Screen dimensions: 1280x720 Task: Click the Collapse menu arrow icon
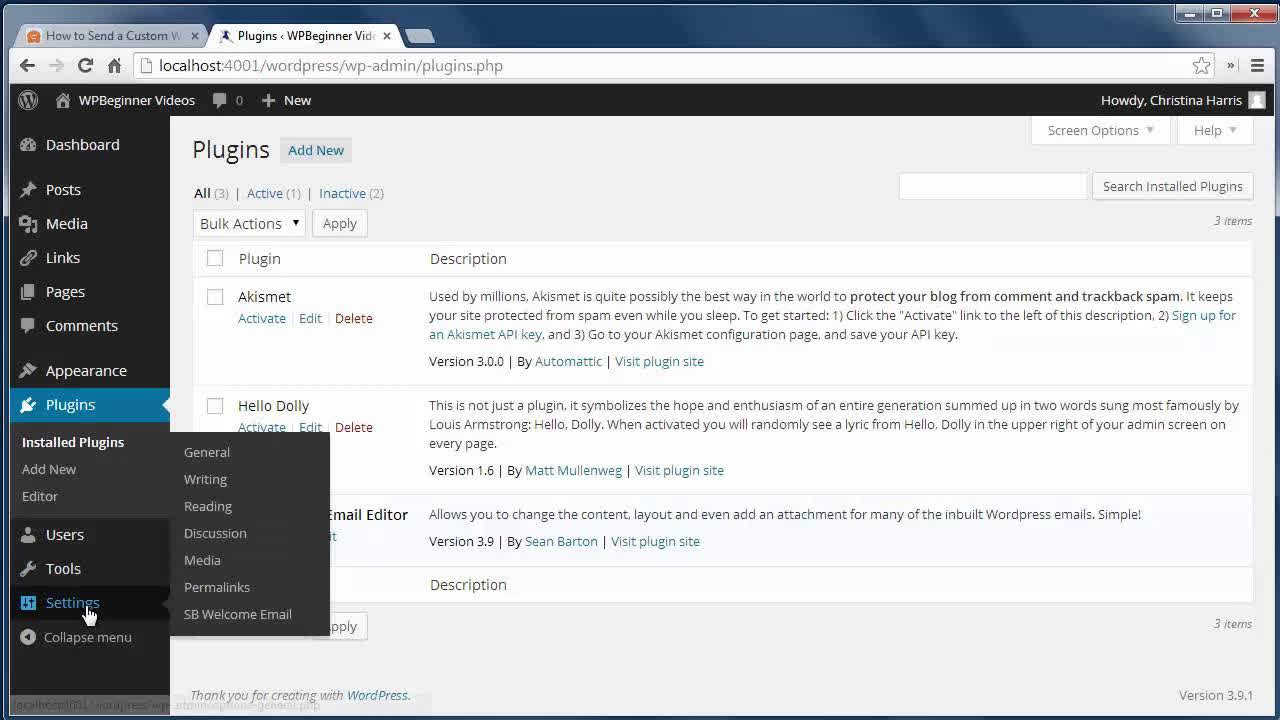click(28, 637)
